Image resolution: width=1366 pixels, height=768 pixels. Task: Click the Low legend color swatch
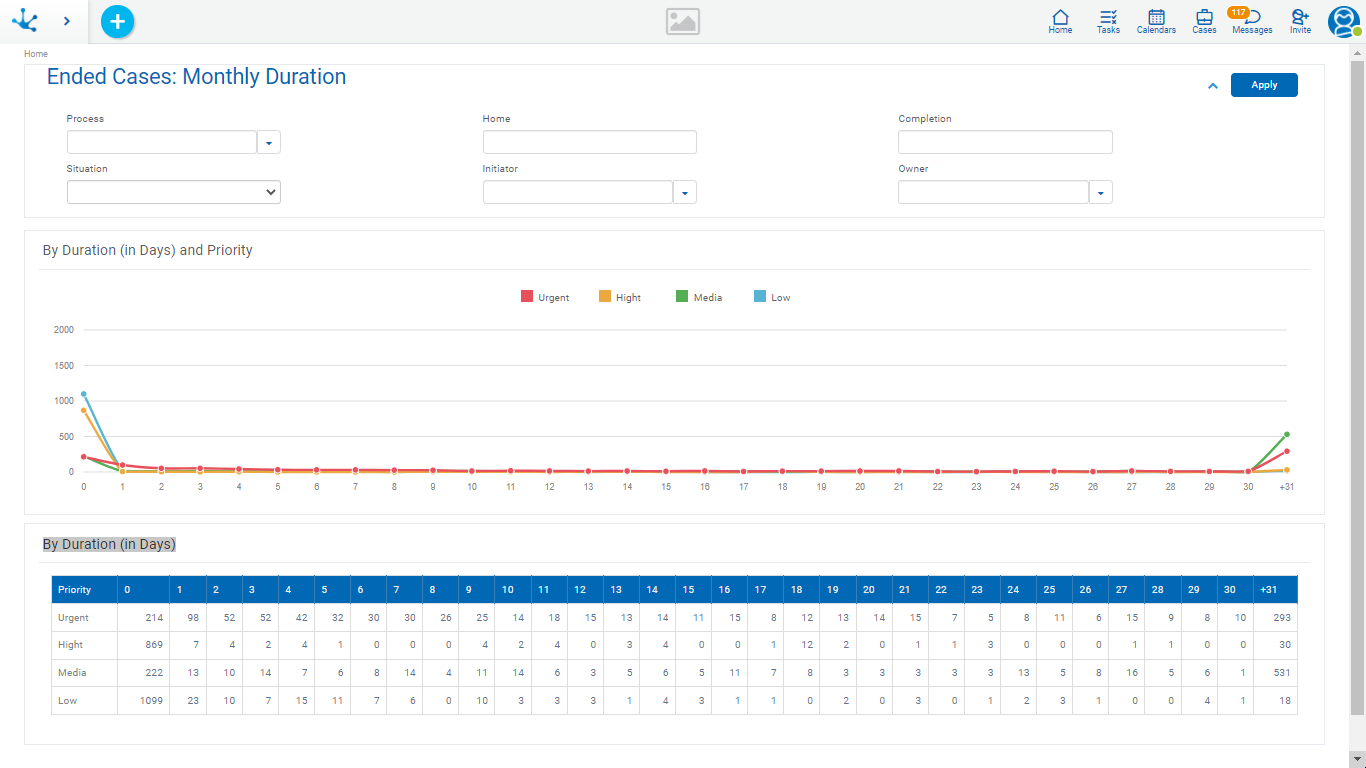click(x=760, y=297)
